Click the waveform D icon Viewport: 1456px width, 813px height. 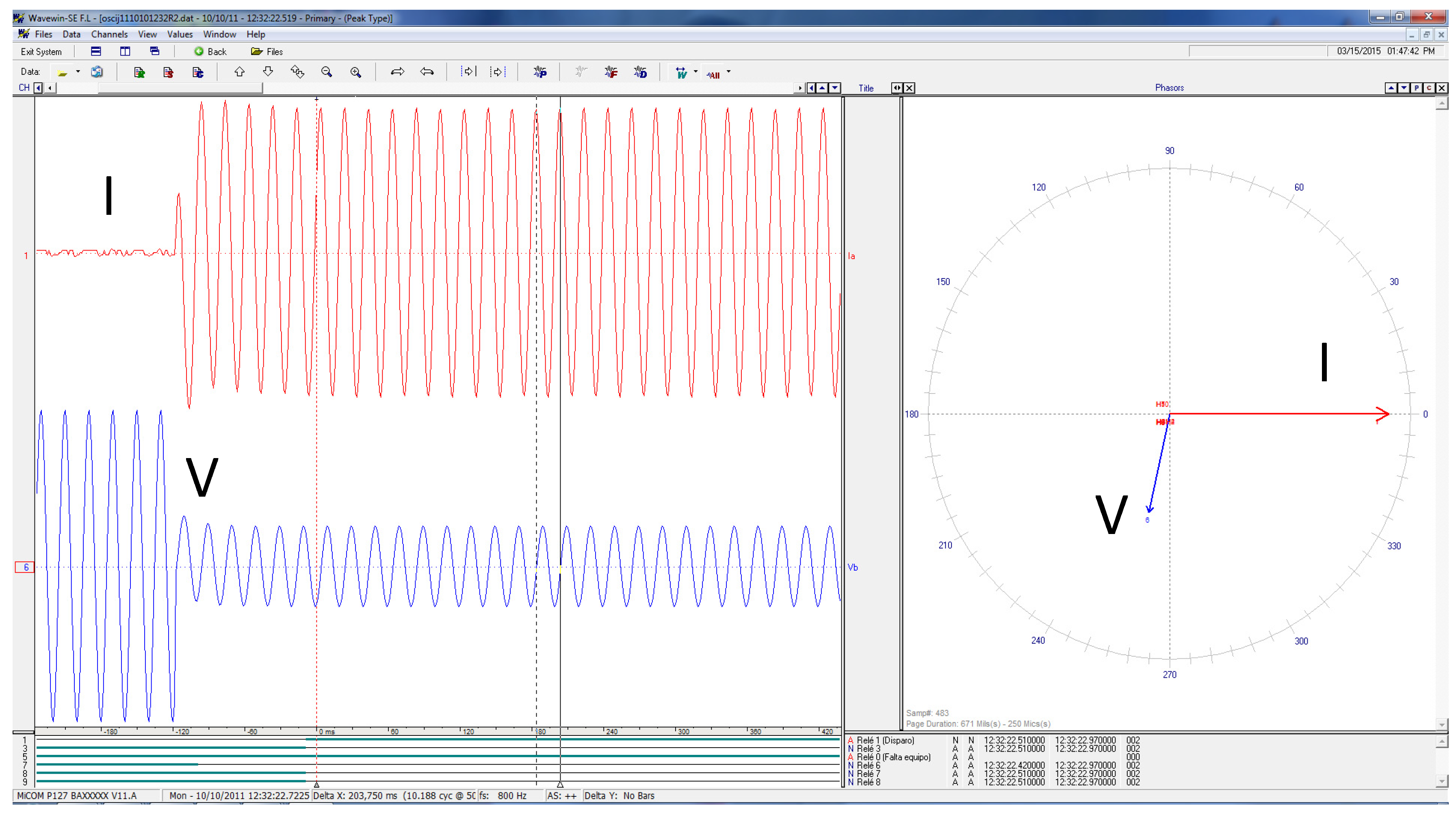(640, 72)
